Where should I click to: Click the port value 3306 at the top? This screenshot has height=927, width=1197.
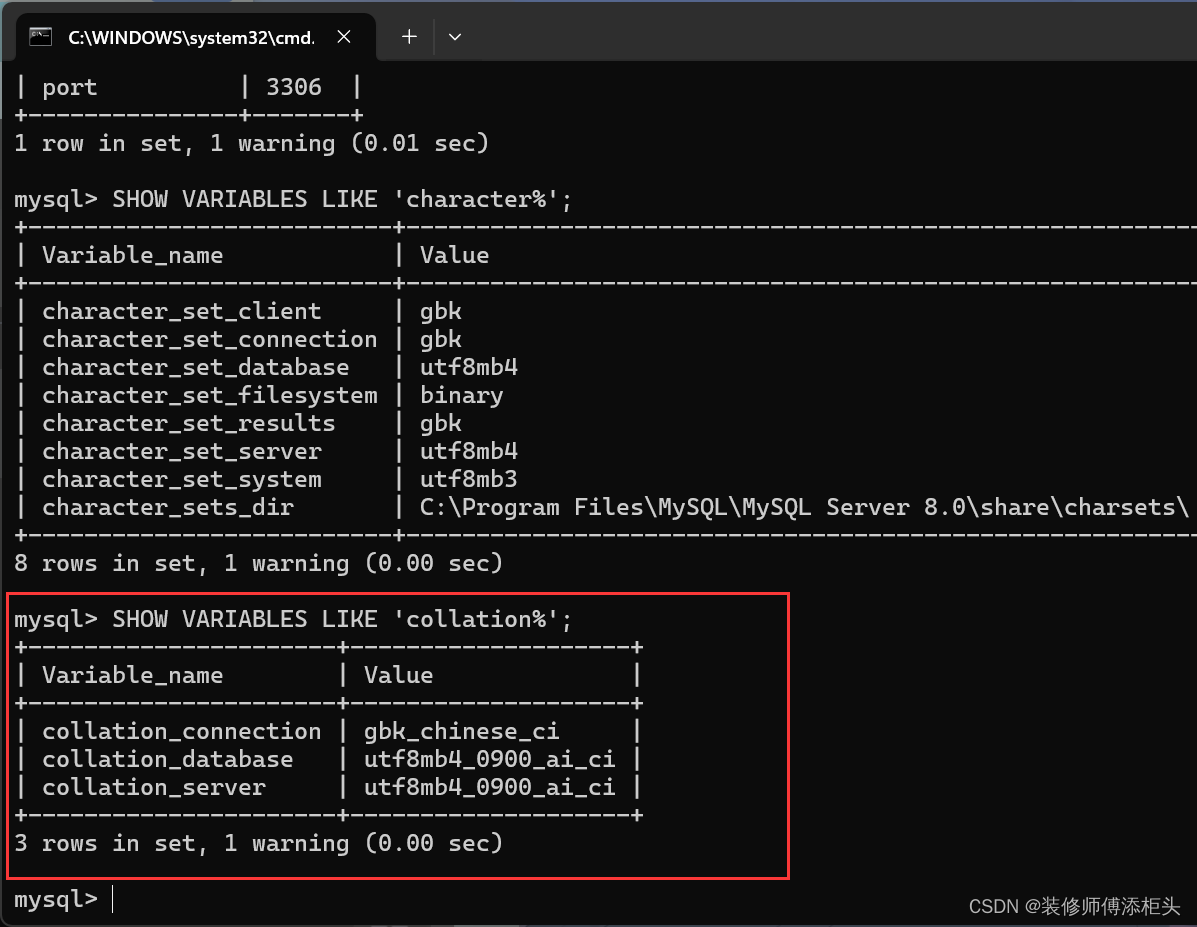(294, 87)
